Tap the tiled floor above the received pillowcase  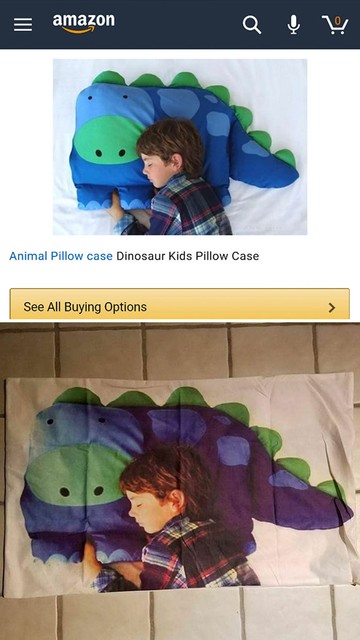click(180, 349)
